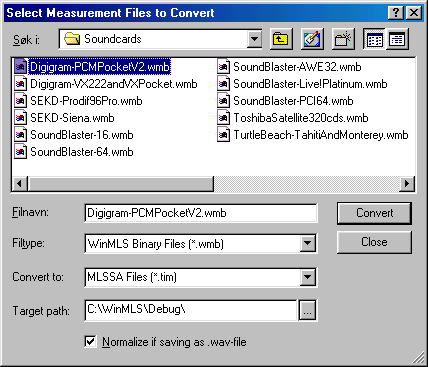Expand the Soundcards folder dropdown
This screenshot has height=367, width=428.
254,39
